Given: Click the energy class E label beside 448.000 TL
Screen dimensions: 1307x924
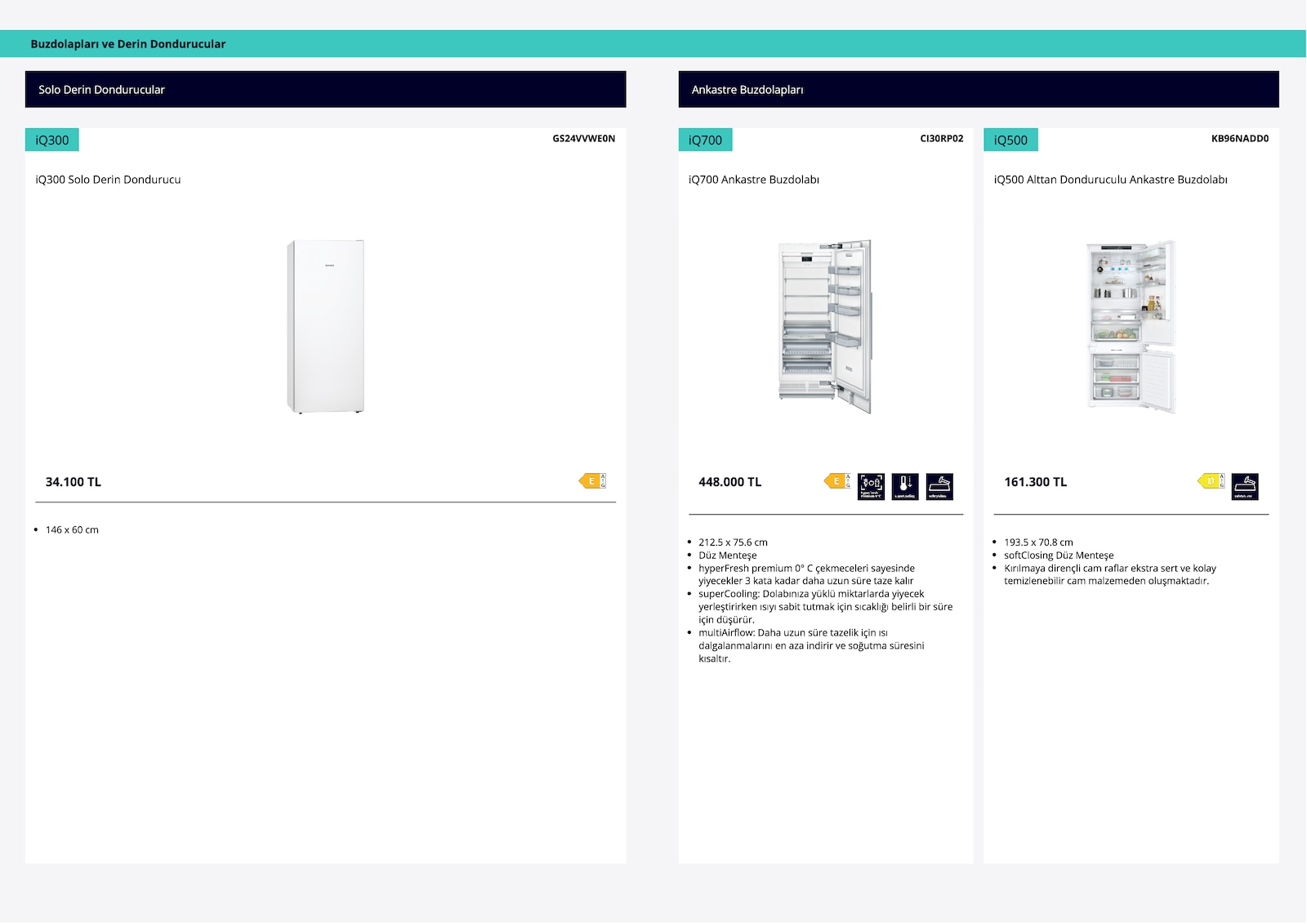Looking at the screenshot, I should click(837, 481).
